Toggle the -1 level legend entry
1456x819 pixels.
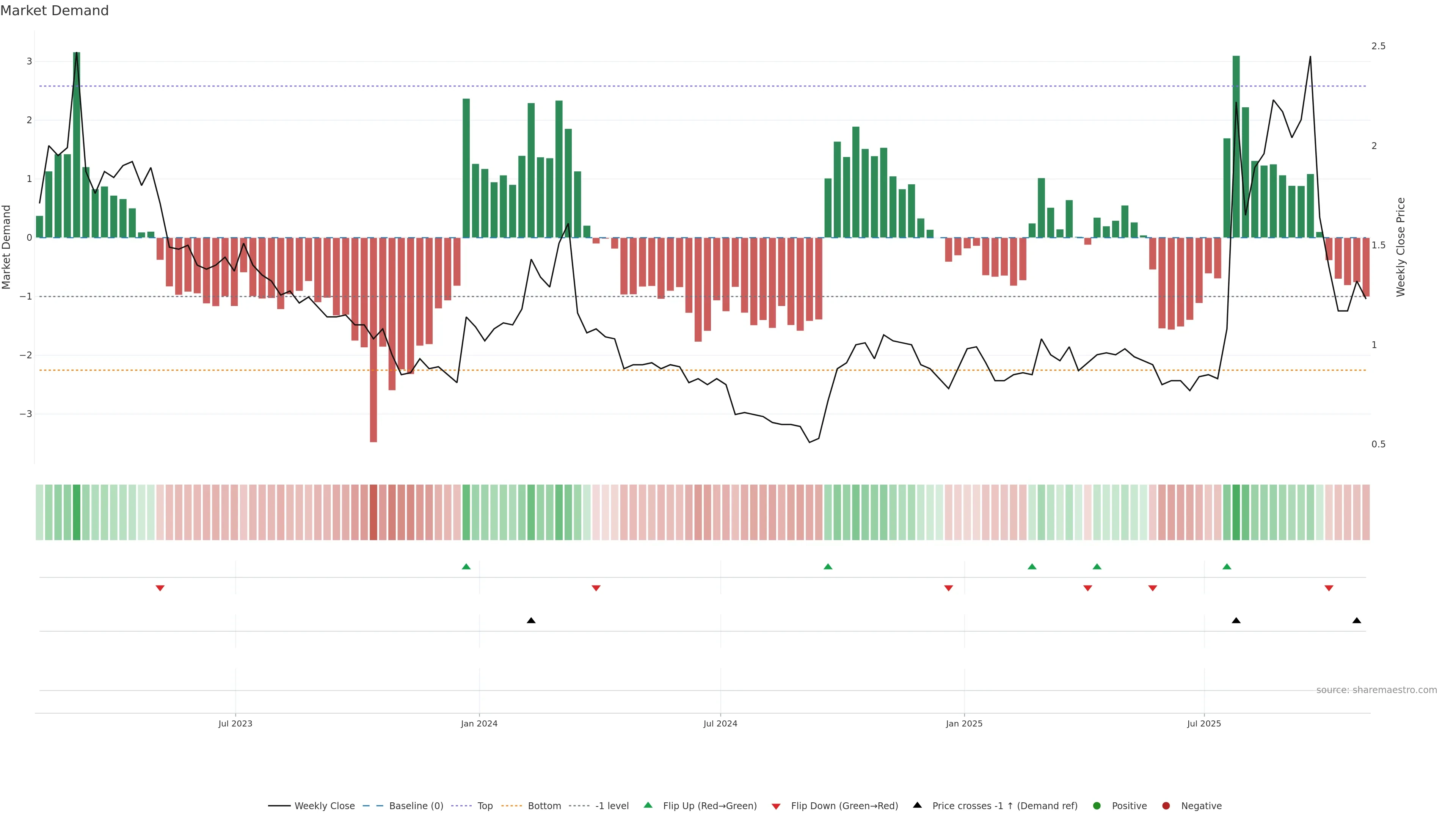coord(612,806)
